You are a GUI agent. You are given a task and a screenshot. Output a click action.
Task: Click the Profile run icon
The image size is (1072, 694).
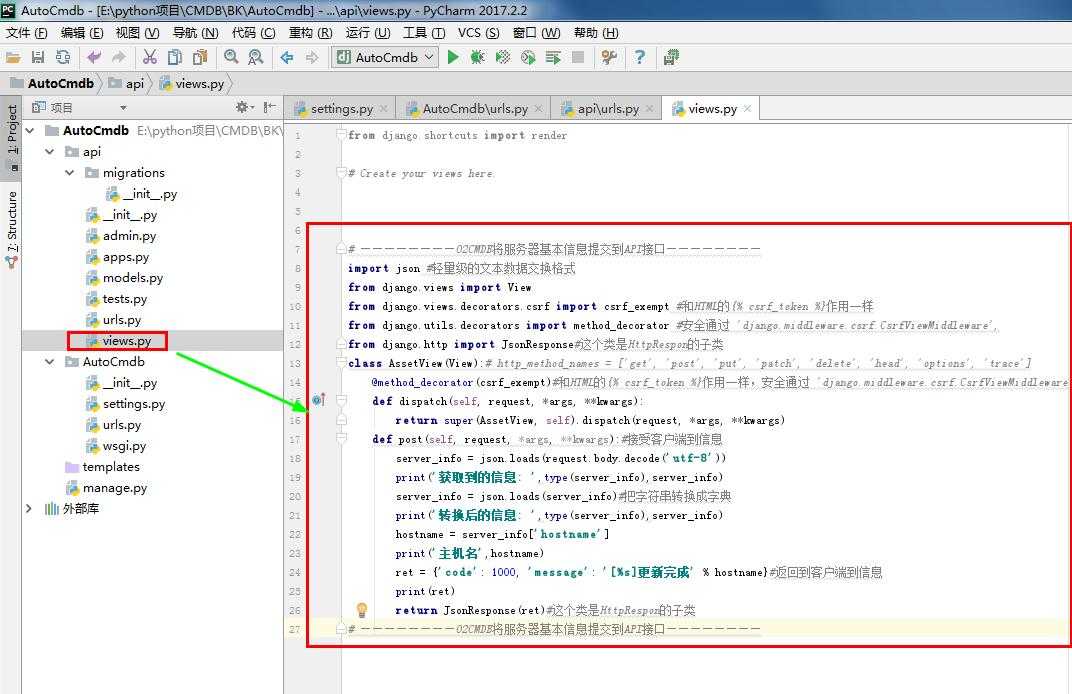(528, 57)
